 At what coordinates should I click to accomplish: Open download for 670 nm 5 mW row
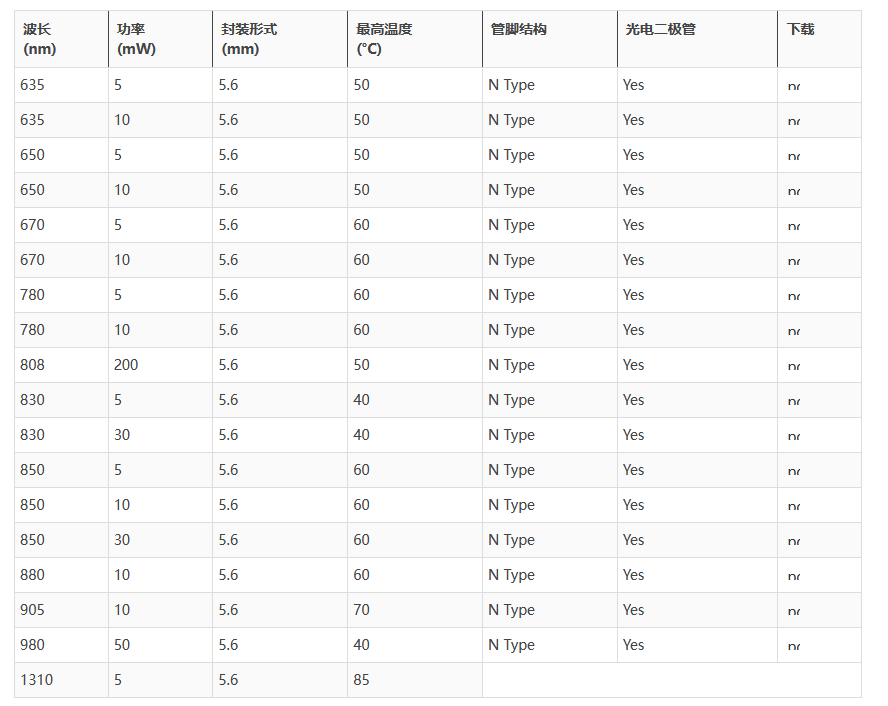pos(794,226)
